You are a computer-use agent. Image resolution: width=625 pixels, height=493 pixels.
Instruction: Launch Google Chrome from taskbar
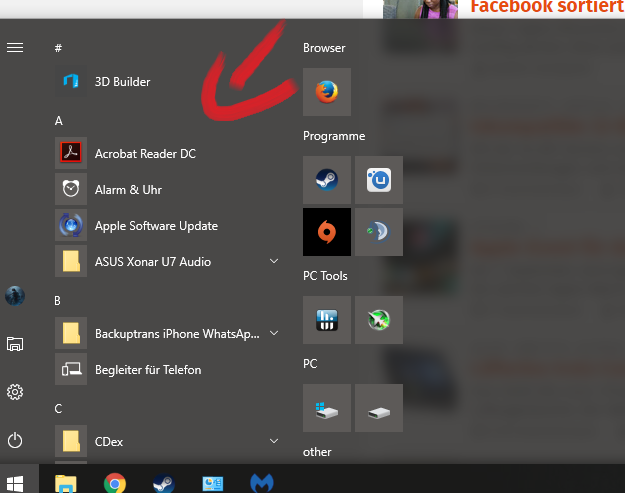pyautogui.click(x=115, y=483)
